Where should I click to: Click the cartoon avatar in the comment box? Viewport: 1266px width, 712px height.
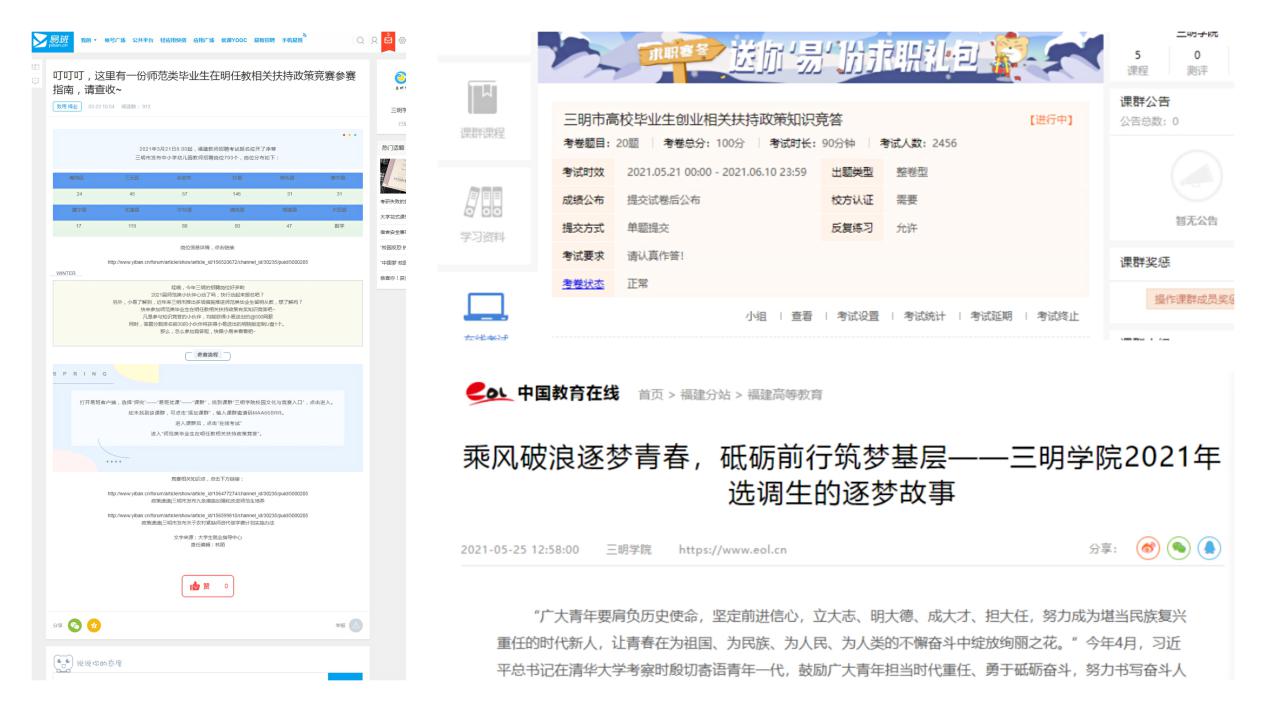coord(62,662)
